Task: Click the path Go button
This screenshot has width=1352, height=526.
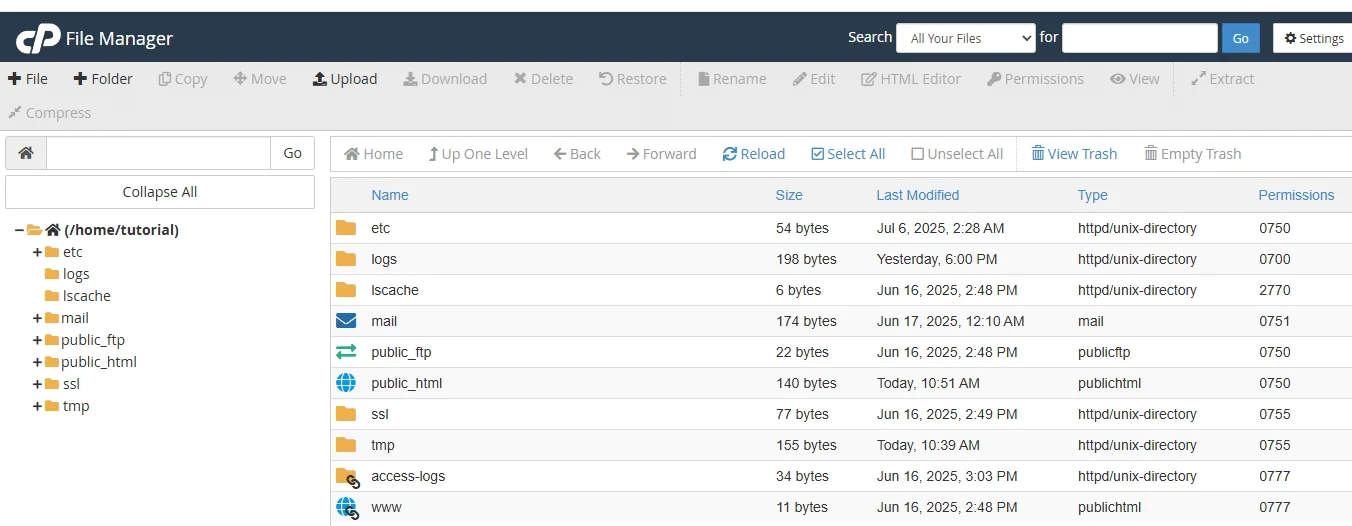Action: pyautogui.click(x=292, y=153)
